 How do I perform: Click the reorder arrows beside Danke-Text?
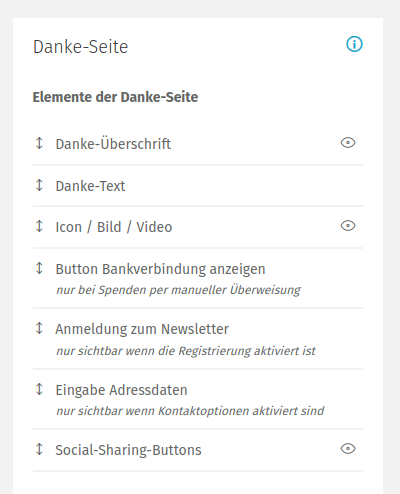[x=39, y=185]
